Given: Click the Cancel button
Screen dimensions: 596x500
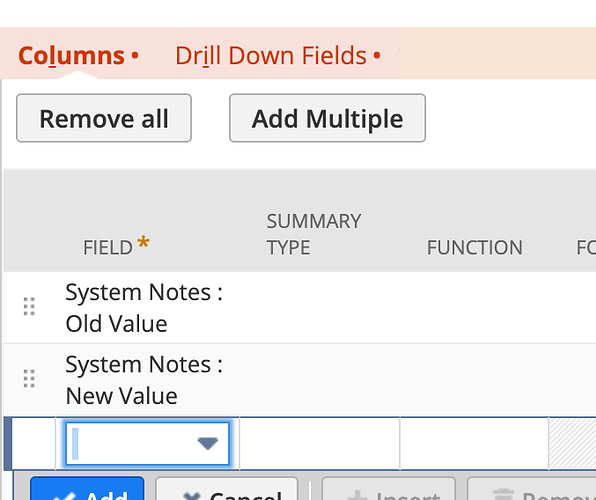Looking at the screenshot, I should pyautogui.click(x=227, y=489).
